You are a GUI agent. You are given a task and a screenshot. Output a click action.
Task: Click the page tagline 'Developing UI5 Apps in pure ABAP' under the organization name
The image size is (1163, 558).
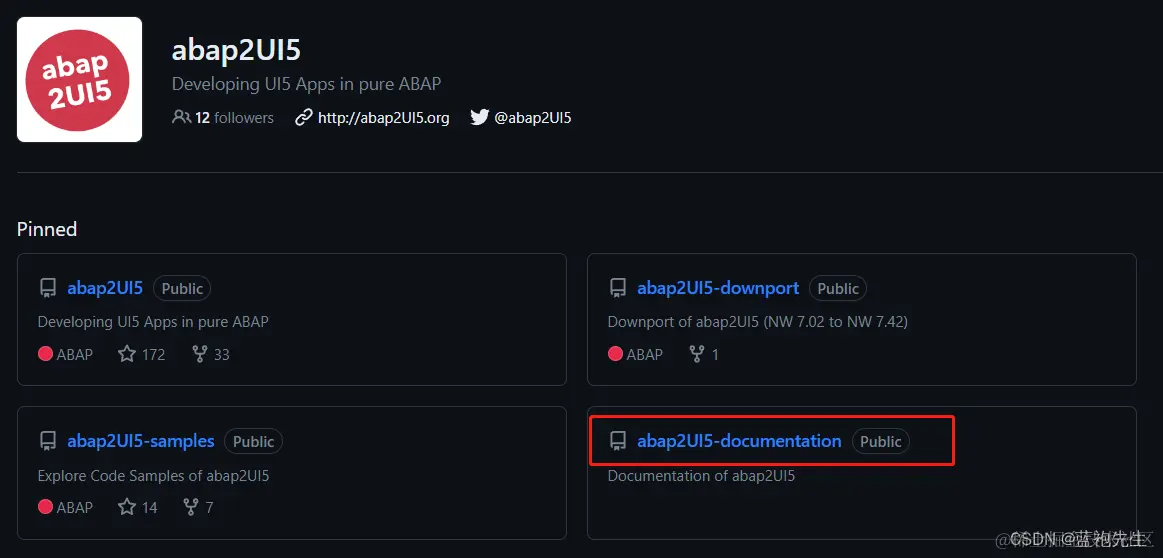click(306, 84)
